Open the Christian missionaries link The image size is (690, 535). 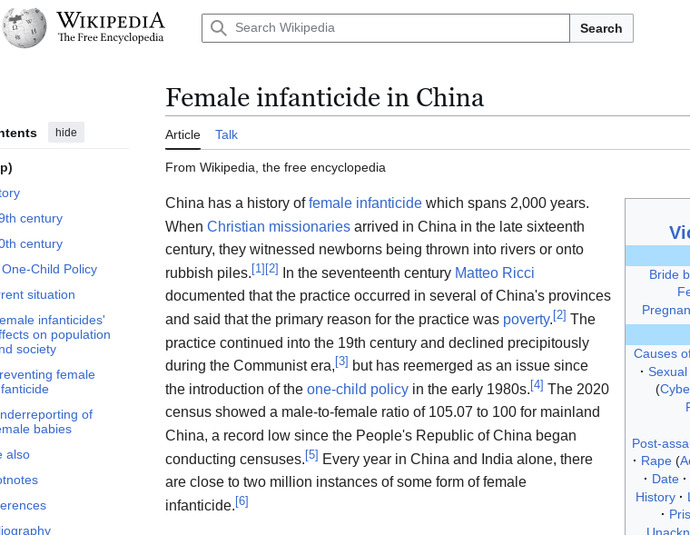[x=279, y=226]
